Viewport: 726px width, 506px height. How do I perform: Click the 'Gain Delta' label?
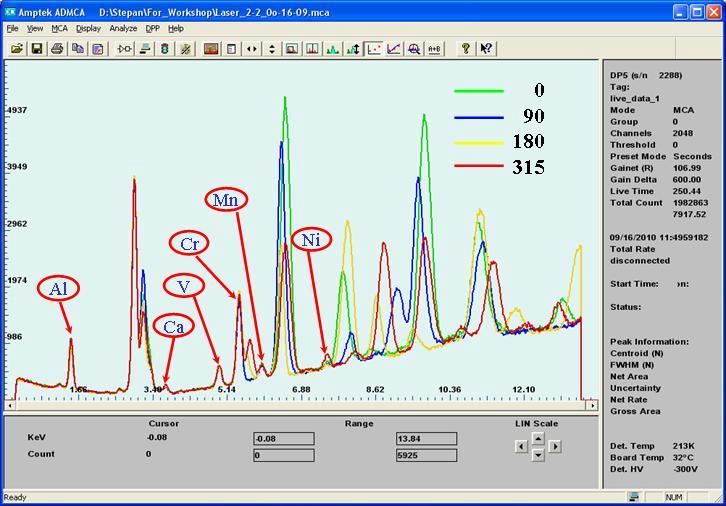pyautogui.click(x=633, y=180)
